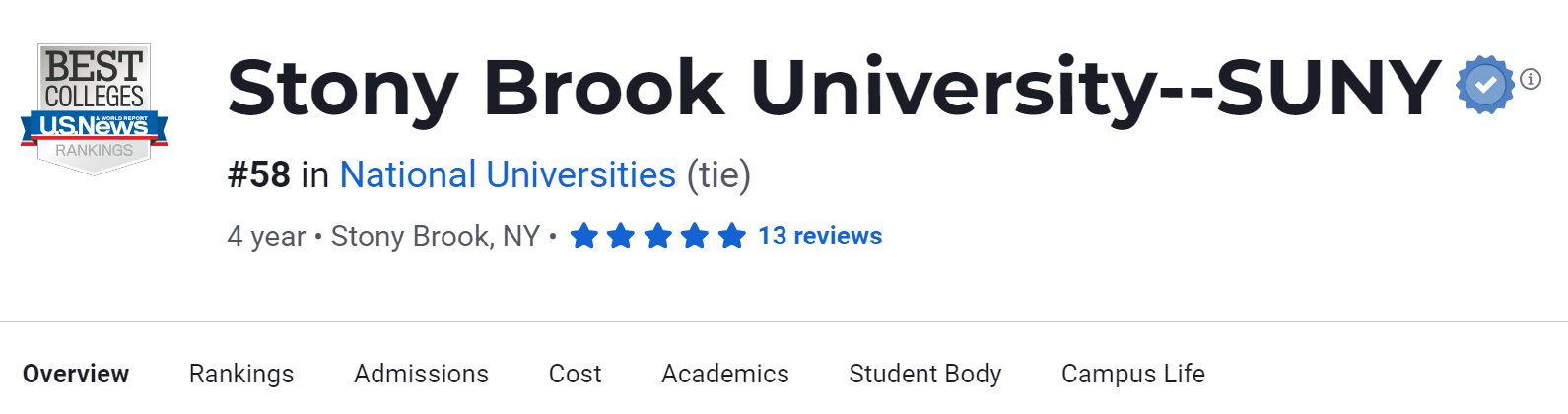This screenshot has height=414, width=1568.
Task: Click the blue verified checkmark badge
Action: click(1485, 86)
